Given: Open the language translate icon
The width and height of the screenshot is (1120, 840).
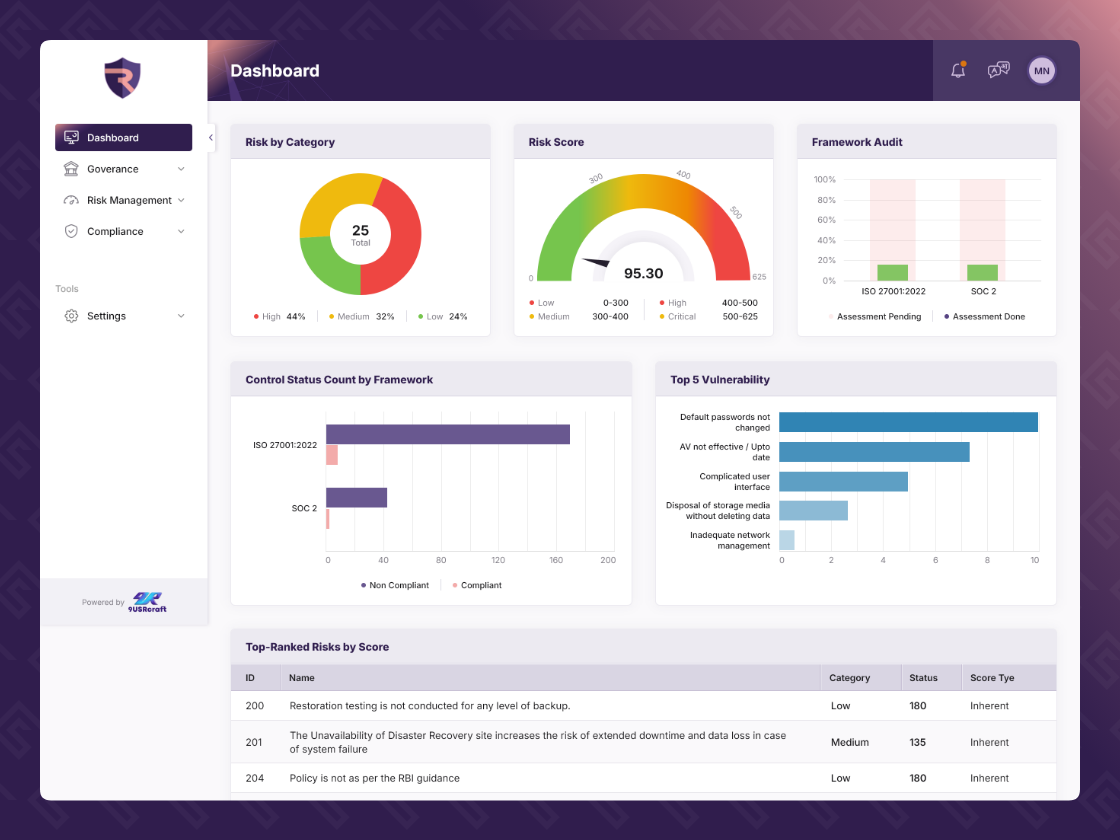Looking at the screenshot, I should pyautogui.click(x=999, y=70).
